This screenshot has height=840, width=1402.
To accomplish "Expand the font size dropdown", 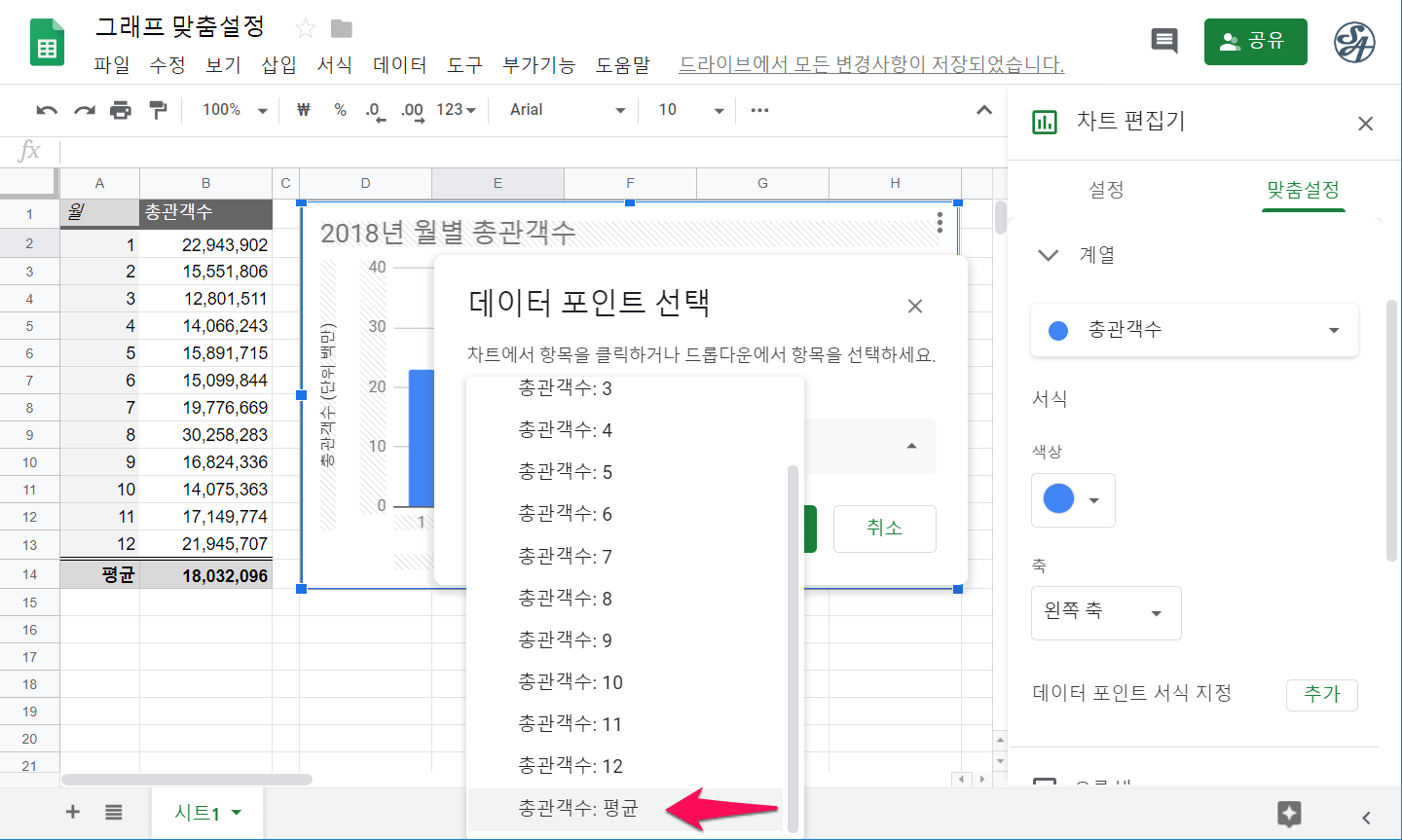I will coord(719,111).
